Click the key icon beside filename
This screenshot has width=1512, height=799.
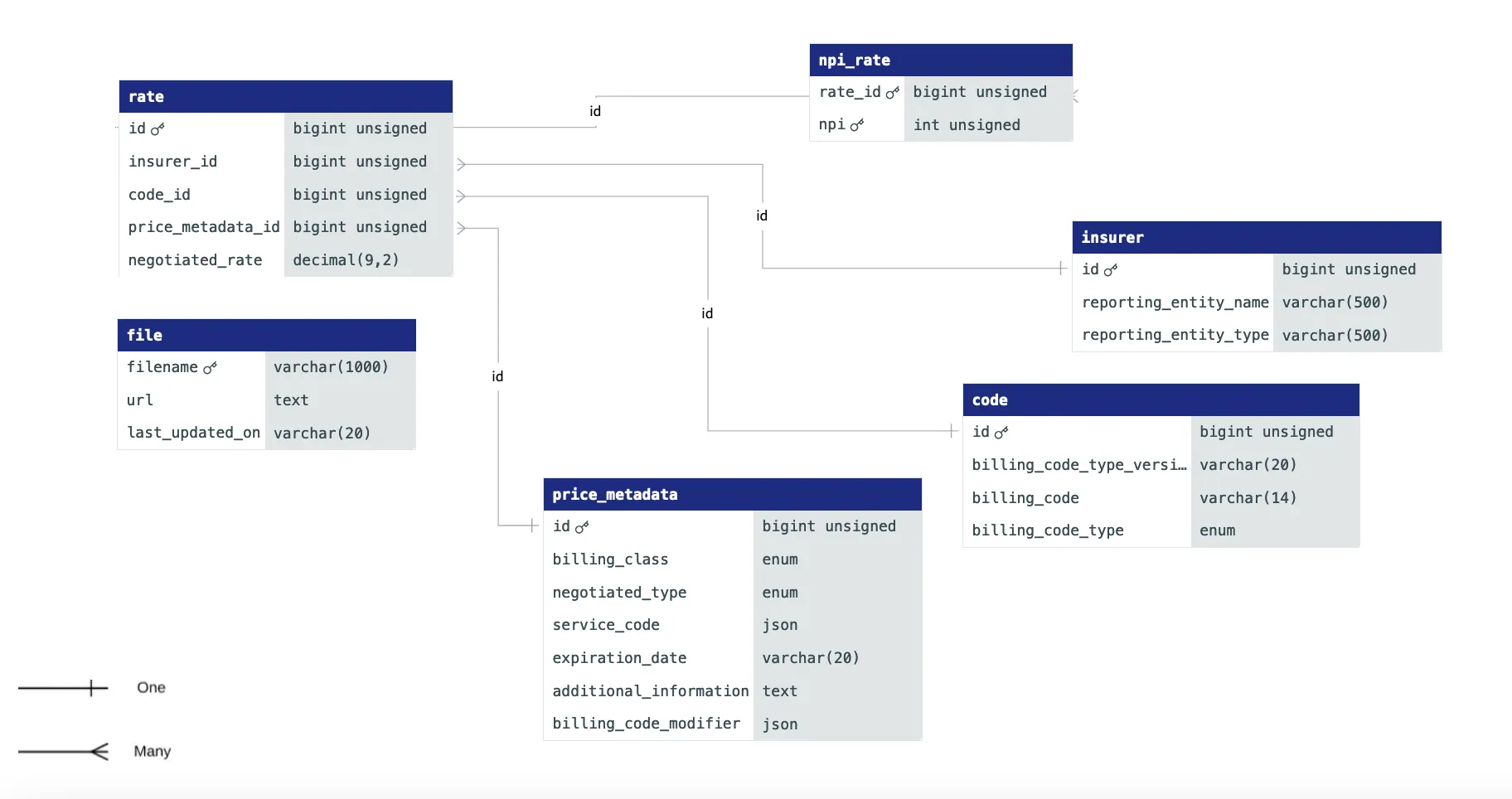210,368
